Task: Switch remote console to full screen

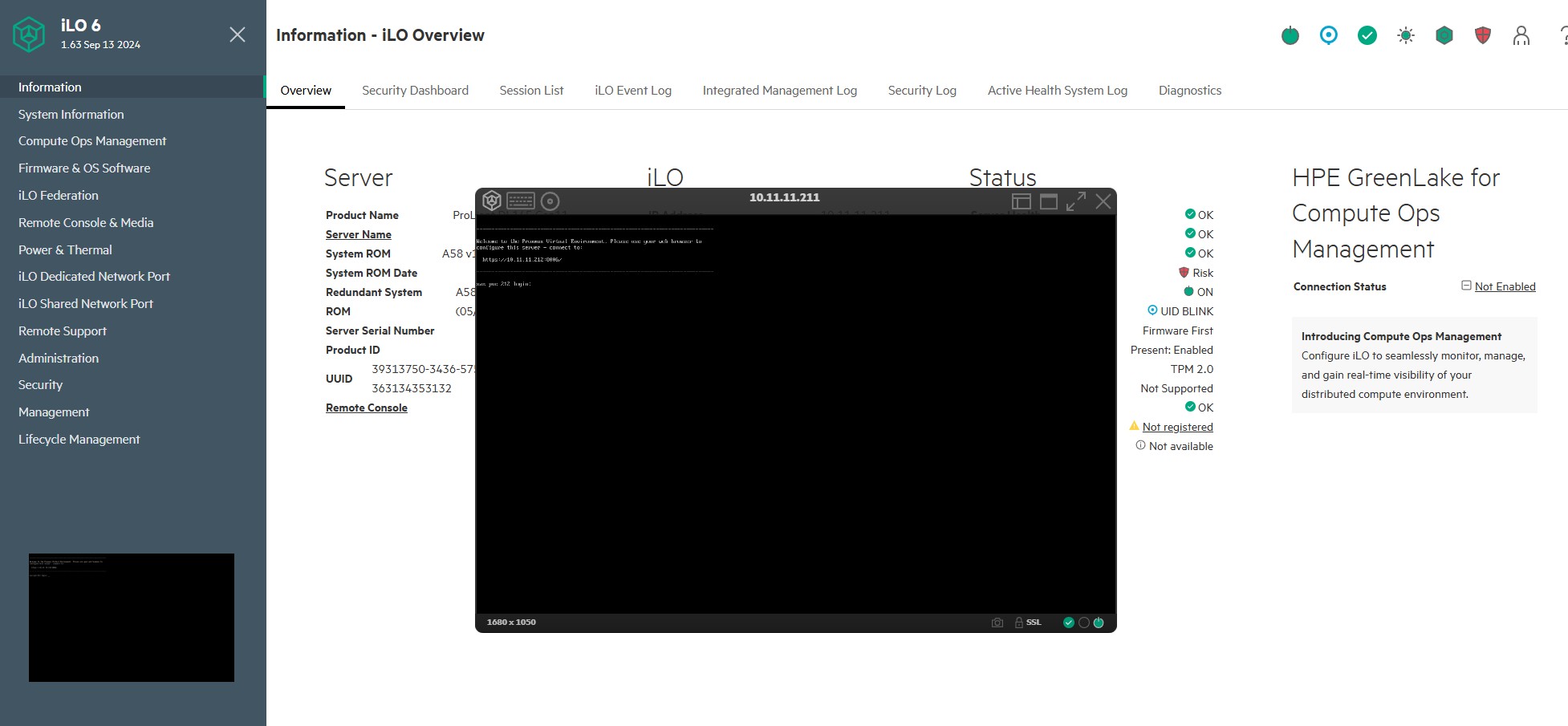Action: click(1076, 201)
